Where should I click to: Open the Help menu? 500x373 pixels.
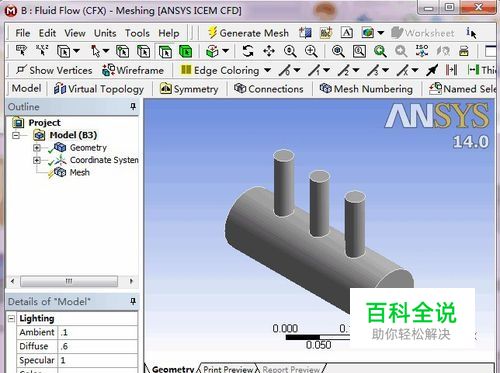coord(169,33)
